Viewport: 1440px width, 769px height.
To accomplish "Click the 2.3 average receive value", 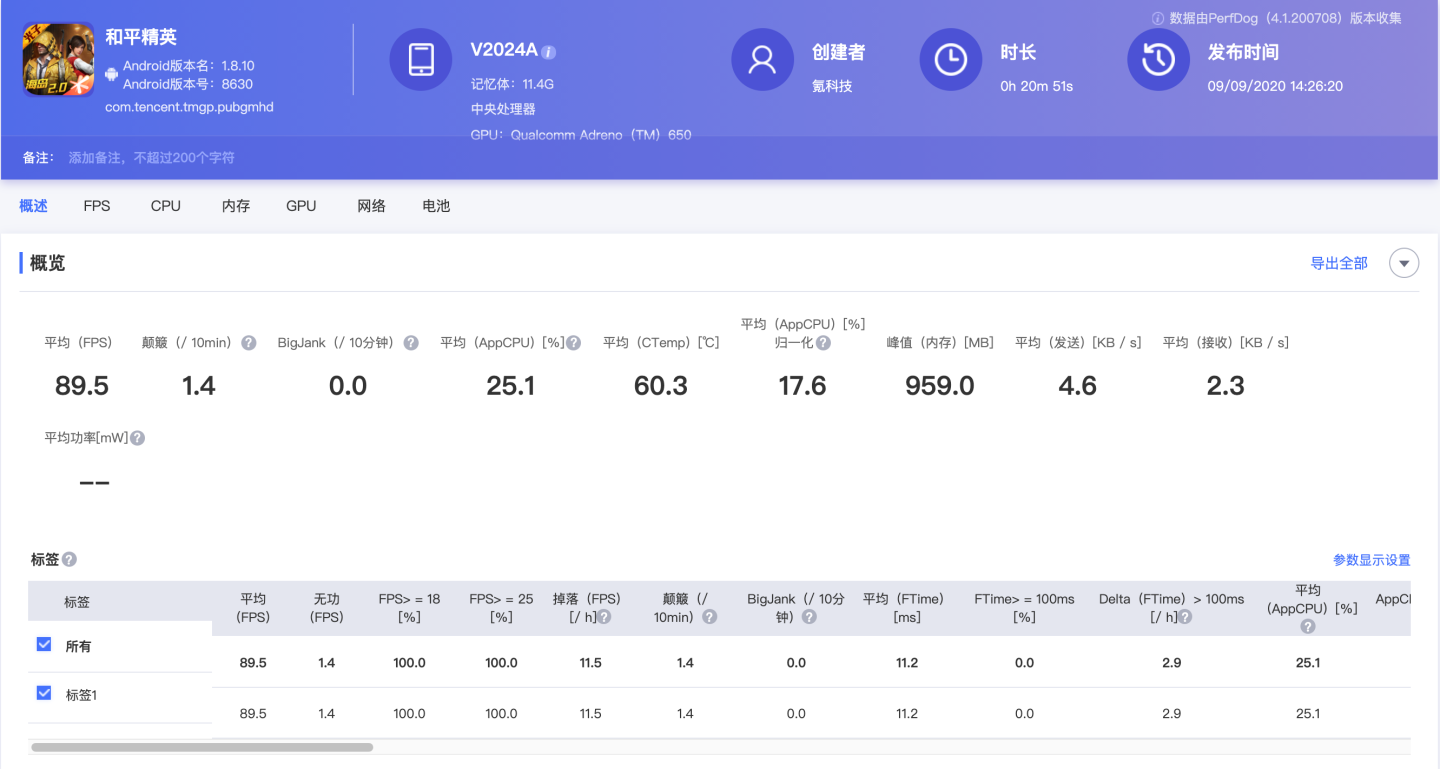I will 1225,386.
